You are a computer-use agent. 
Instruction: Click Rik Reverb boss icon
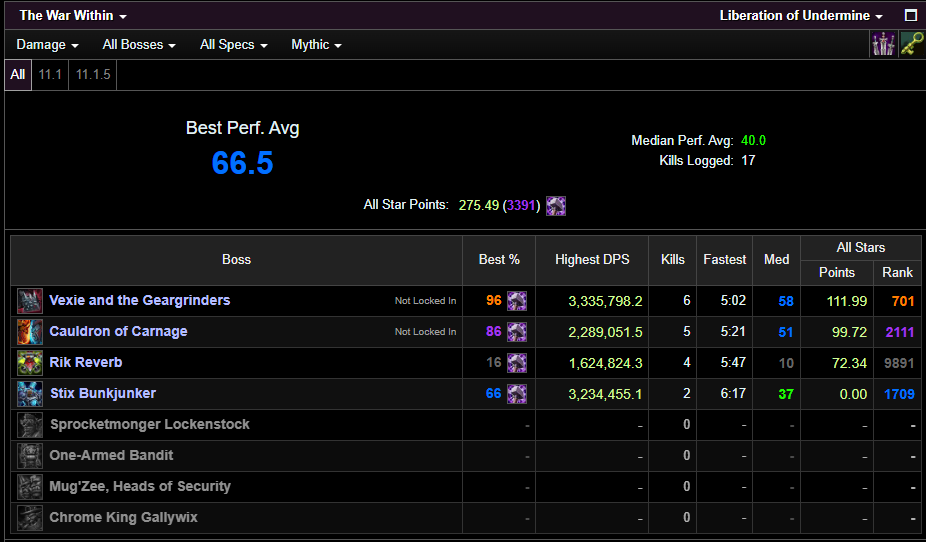(x=30, y=363)
